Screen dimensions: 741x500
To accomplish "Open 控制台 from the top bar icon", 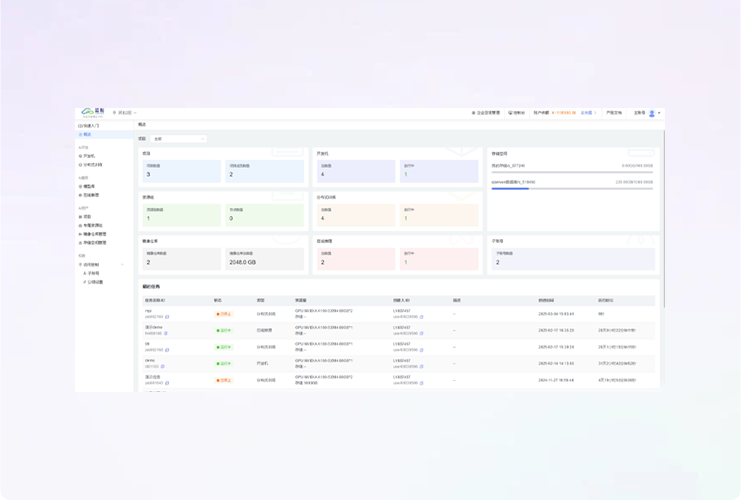I will coord(511,113).
